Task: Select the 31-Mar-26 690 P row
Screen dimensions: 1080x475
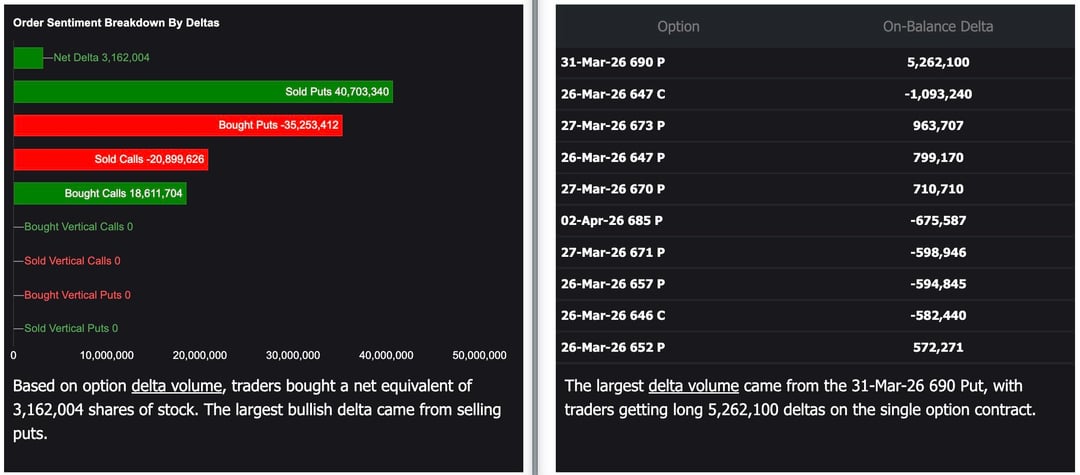Action: click(815, 62)
